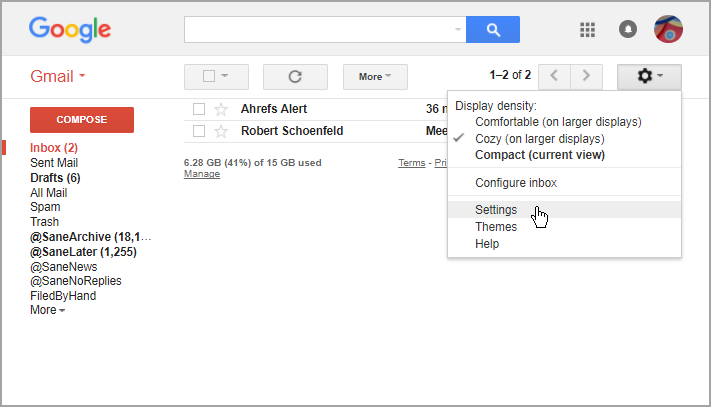Expand More labels in sidebar
This screenshot has height=407, width=711.
pos(48,310)
